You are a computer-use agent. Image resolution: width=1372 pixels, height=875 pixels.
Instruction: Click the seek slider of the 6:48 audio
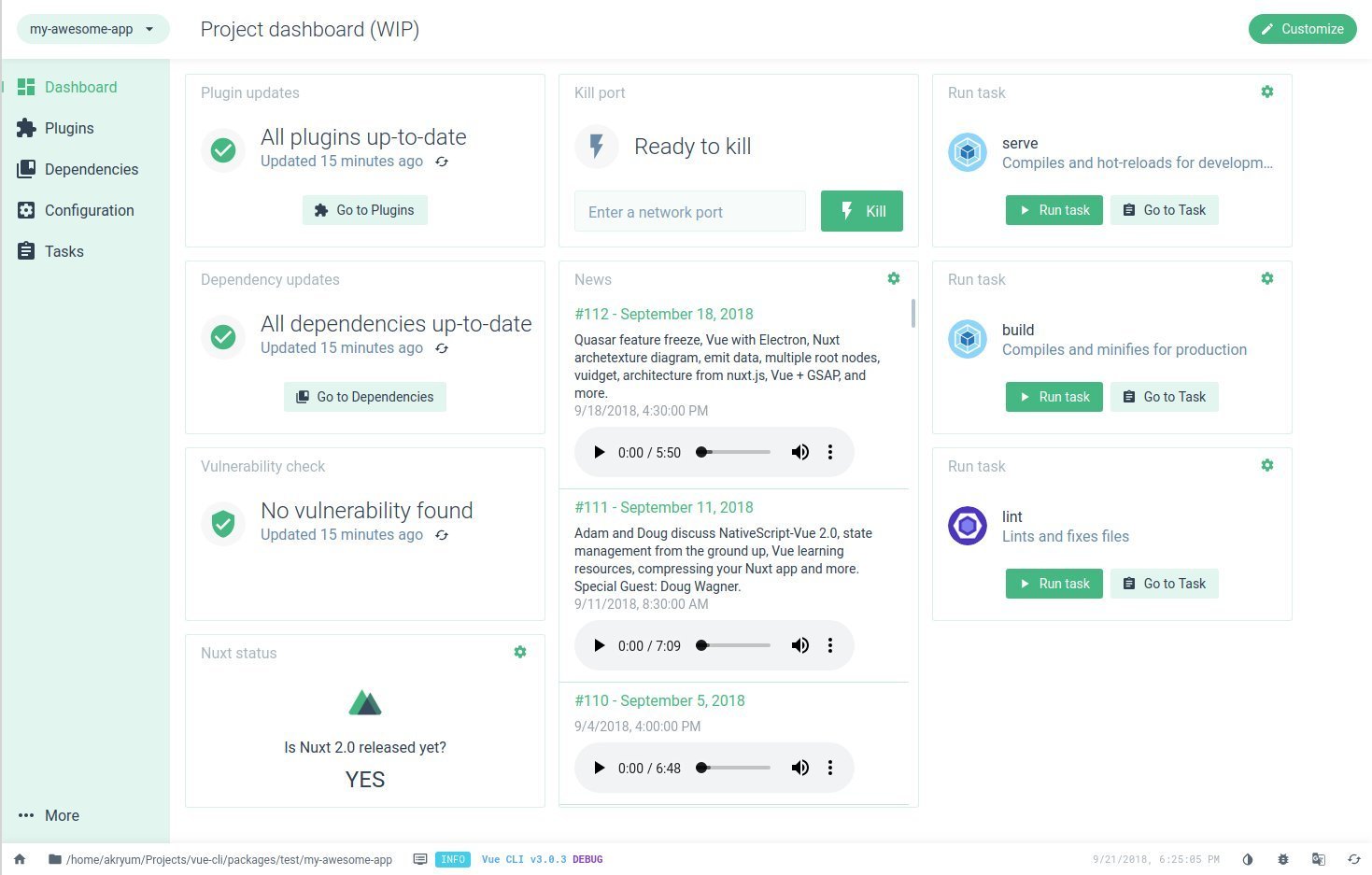(734, 768)
